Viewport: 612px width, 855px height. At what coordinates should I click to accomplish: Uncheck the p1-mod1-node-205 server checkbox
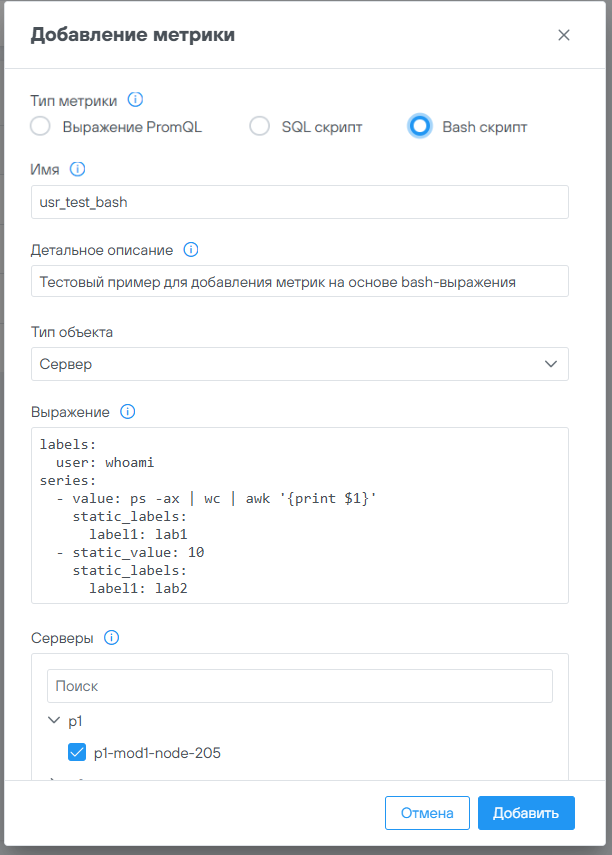[x=77, y=753]
